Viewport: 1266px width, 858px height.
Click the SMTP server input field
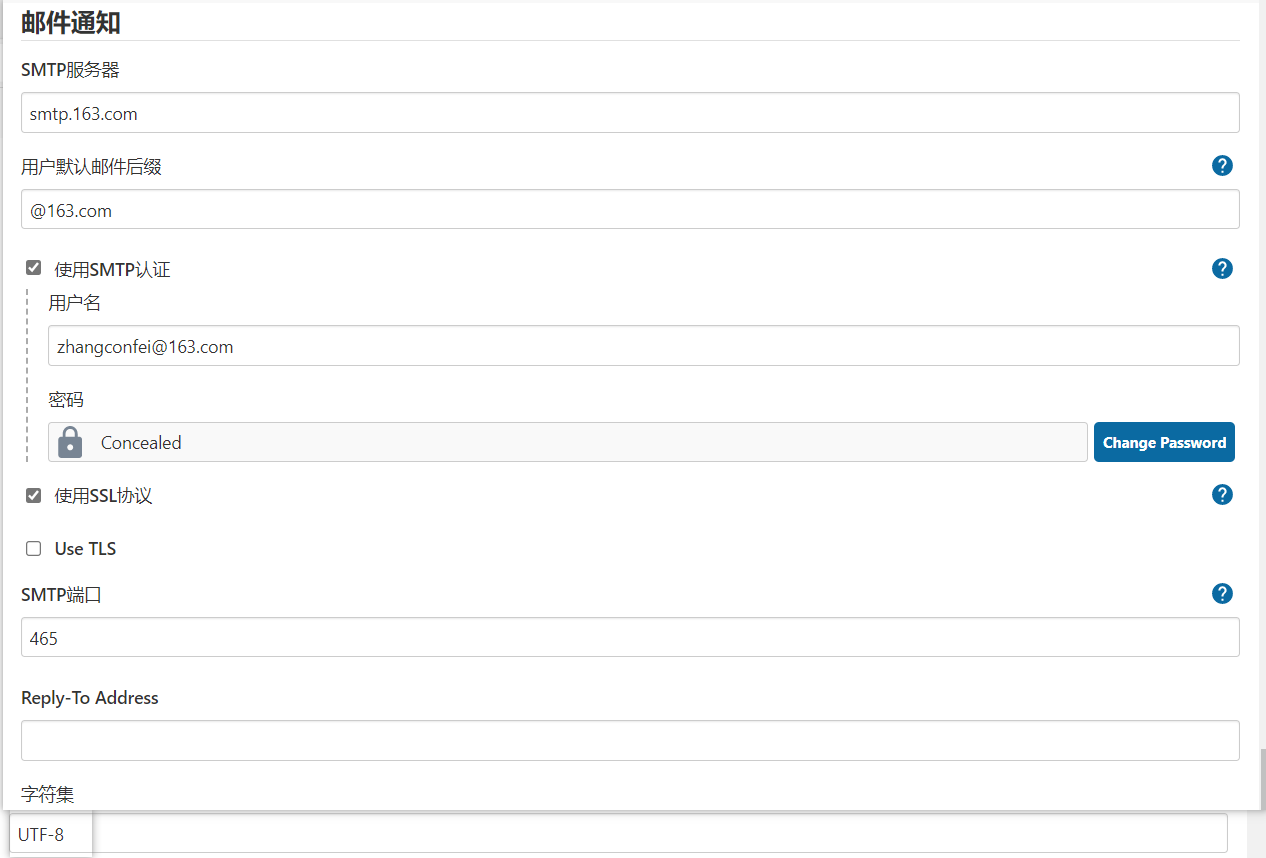(x=630, y=113)
